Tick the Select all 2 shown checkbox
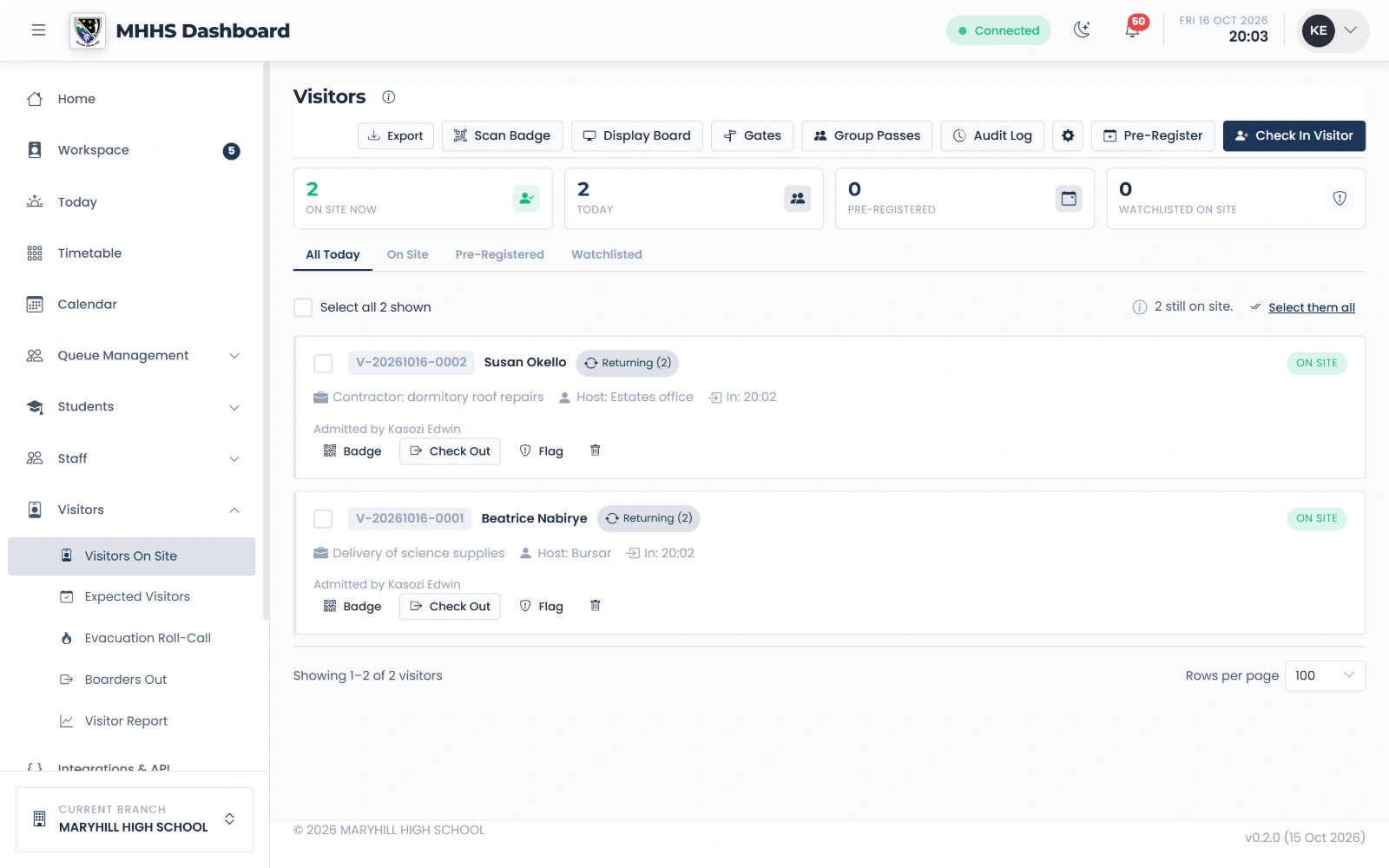This screenshot has width=1389, height=868. [x=303, y=307]
